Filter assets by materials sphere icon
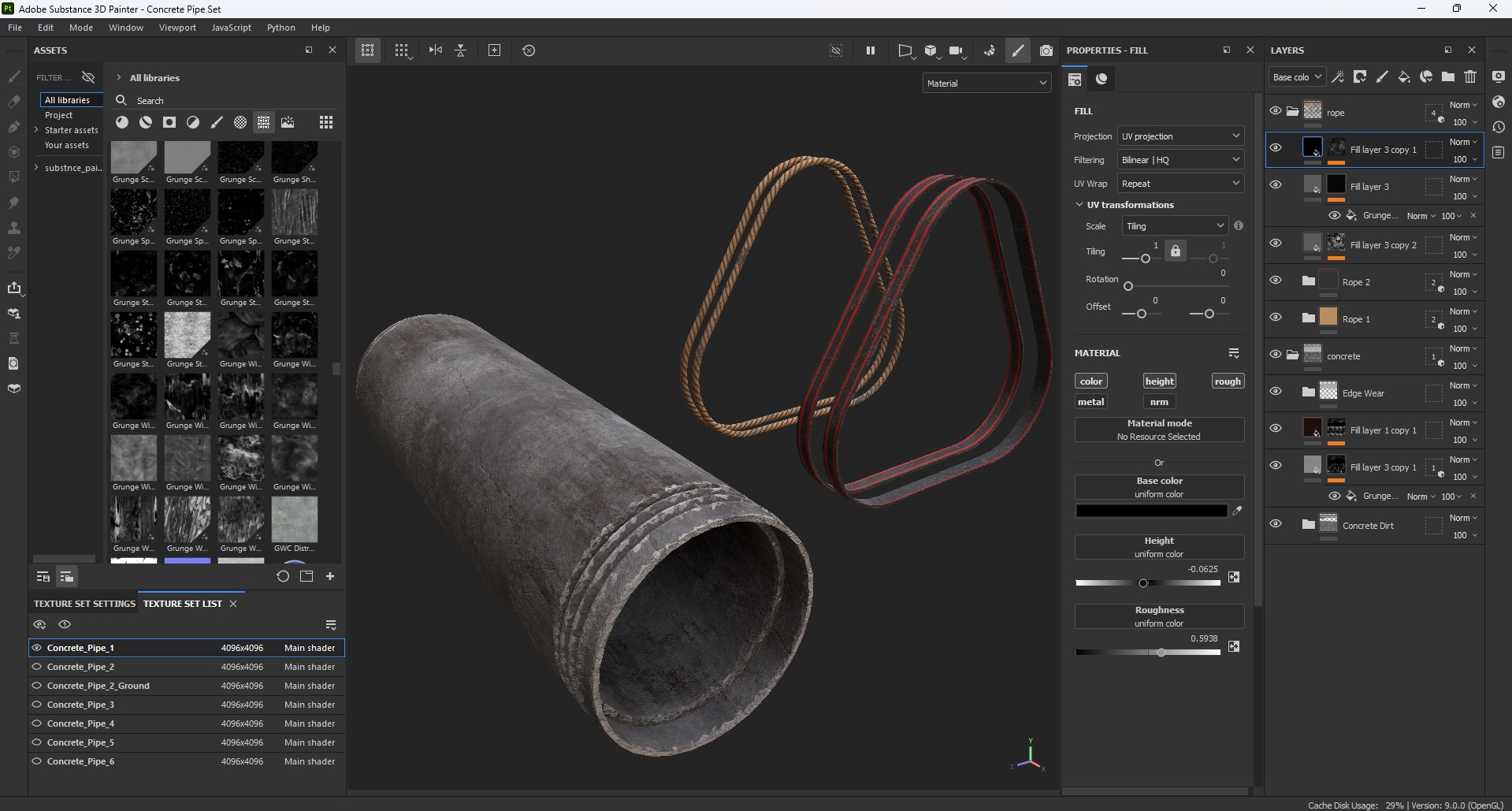1512x811 pixels. (x=122, y=122)
